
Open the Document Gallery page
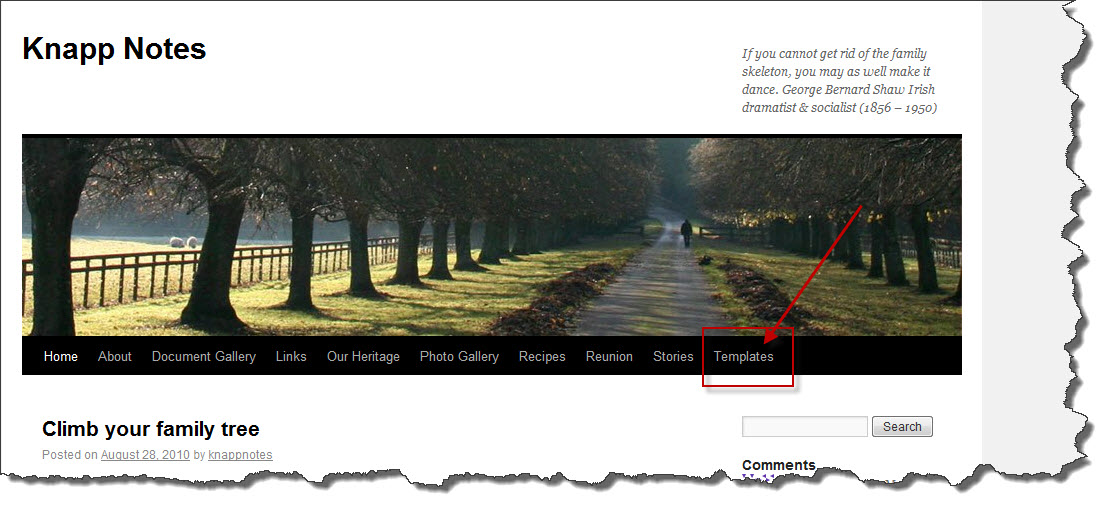203,356
